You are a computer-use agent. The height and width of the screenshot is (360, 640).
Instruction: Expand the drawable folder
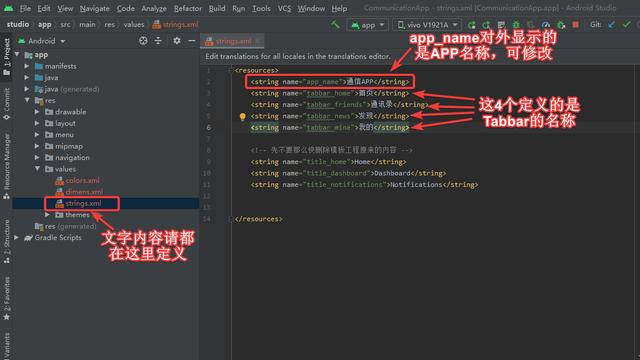pyautogui.click(x=37, y=111)
